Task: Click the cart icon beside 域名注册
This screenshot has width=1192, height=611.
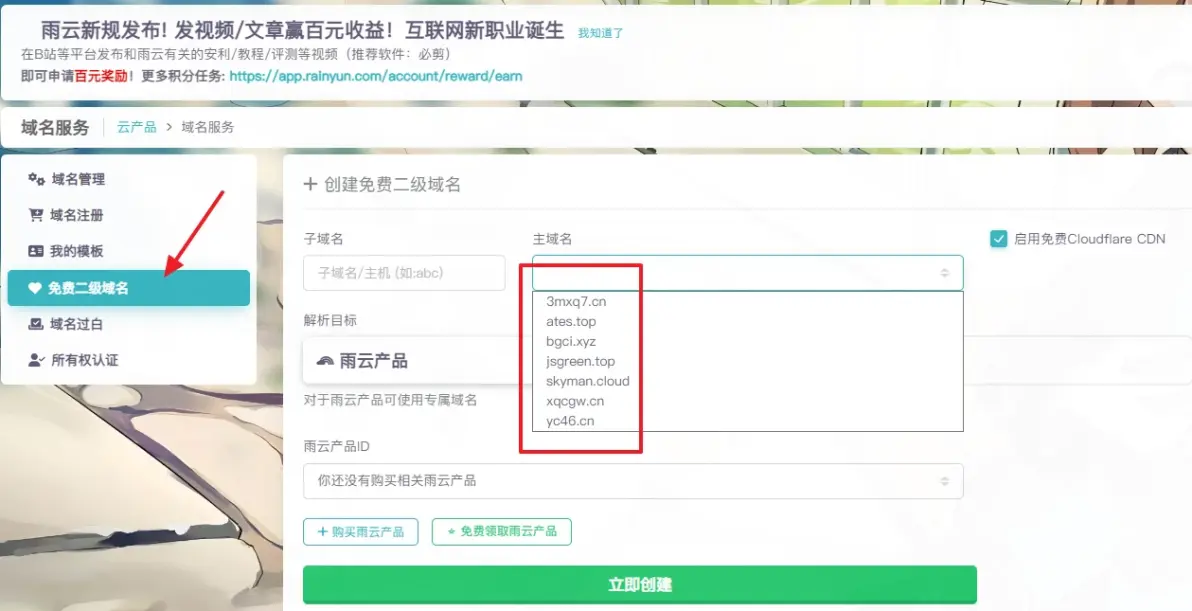Action: (36, 215)
